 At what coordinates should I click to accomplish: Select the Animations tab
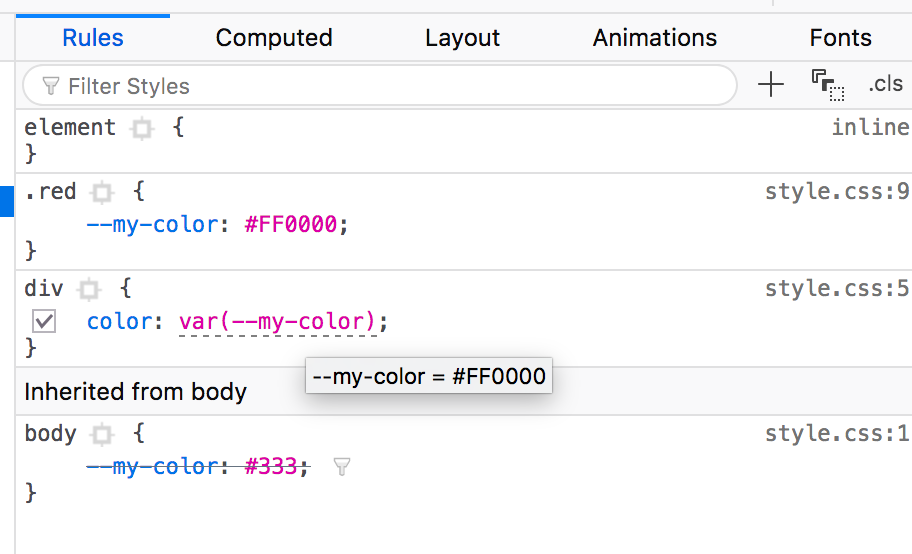point(655,38)
